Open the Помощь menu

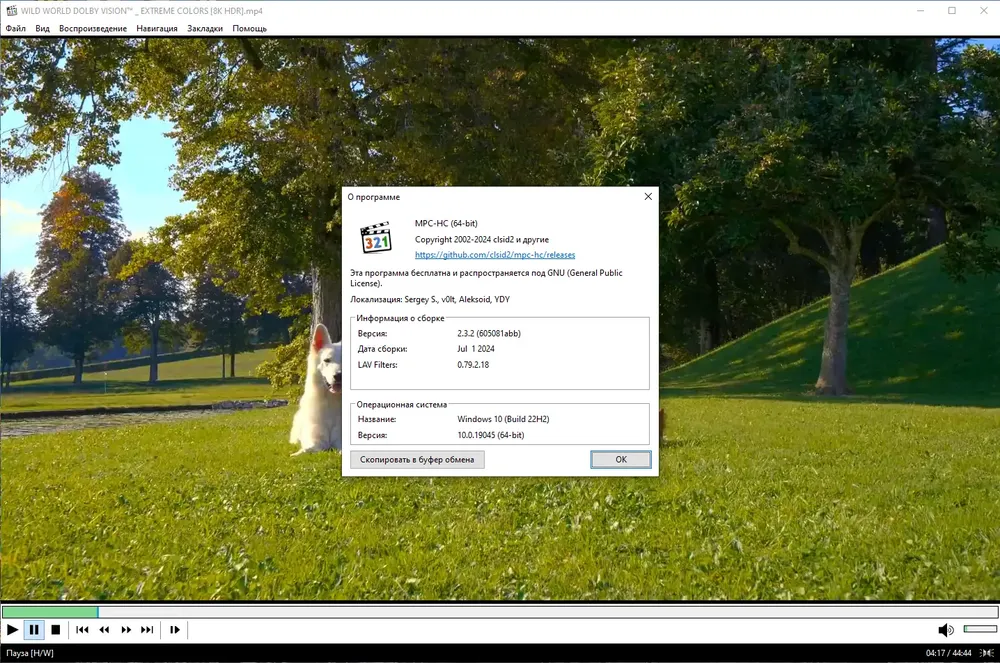click(249, 29)
